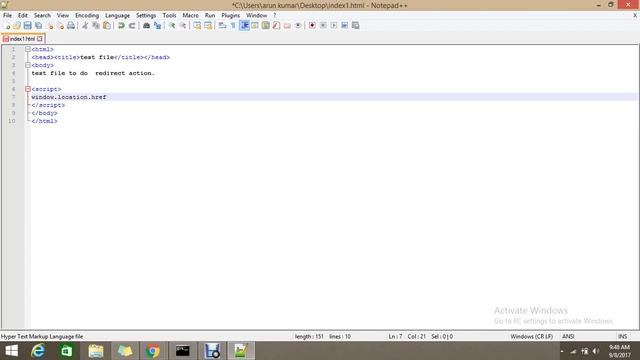
Task: Open the File menu
Action: click(7, 16)
